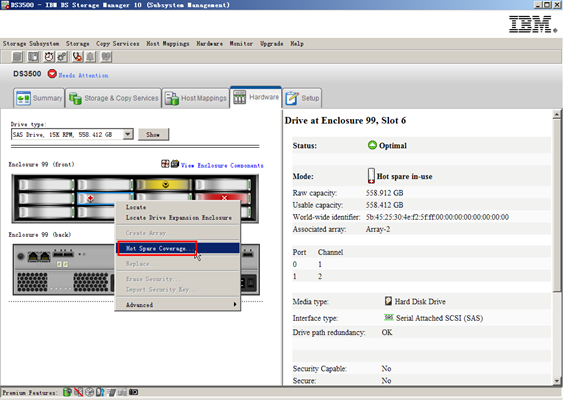
Task: Click scroll up arrow of drive details
Action: click(557, 115)
